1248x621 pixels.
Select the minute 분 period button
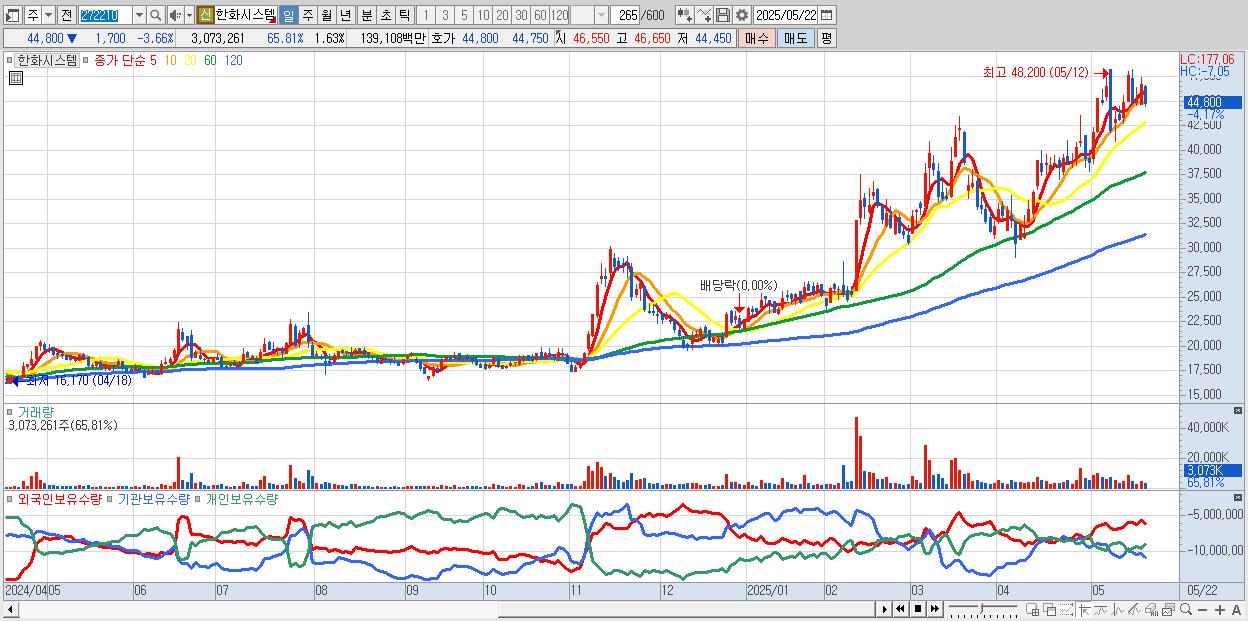coord(366,15)
